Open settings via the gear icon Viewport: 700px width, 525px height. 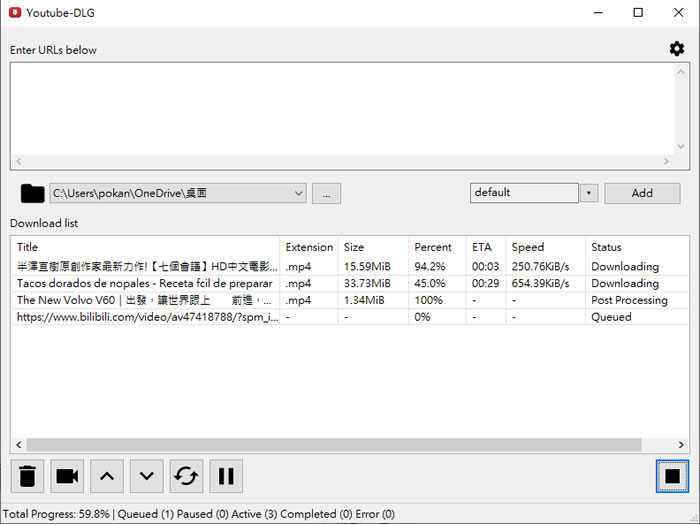pos(677,49)
